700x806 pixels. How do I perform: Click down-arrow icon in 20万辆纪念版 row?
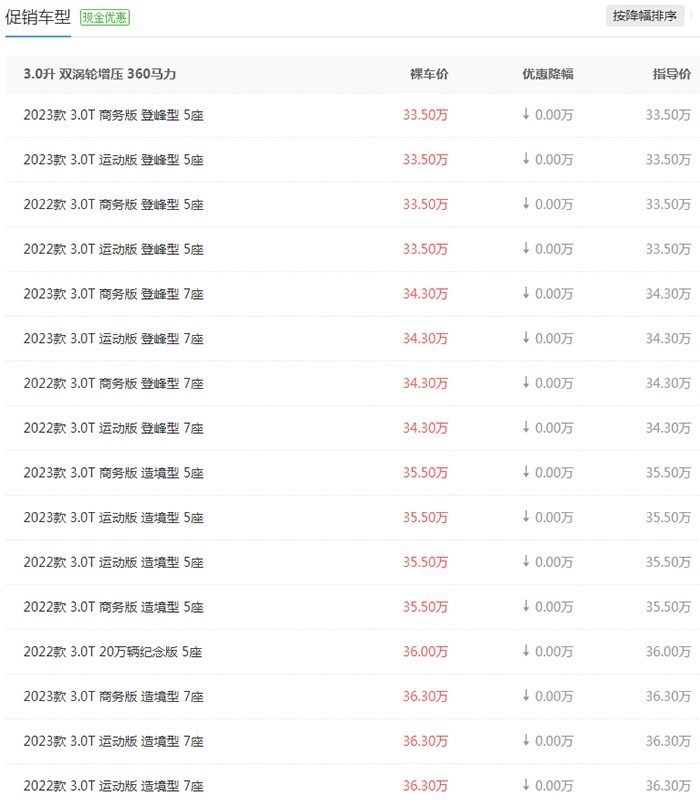click(526, 651)
